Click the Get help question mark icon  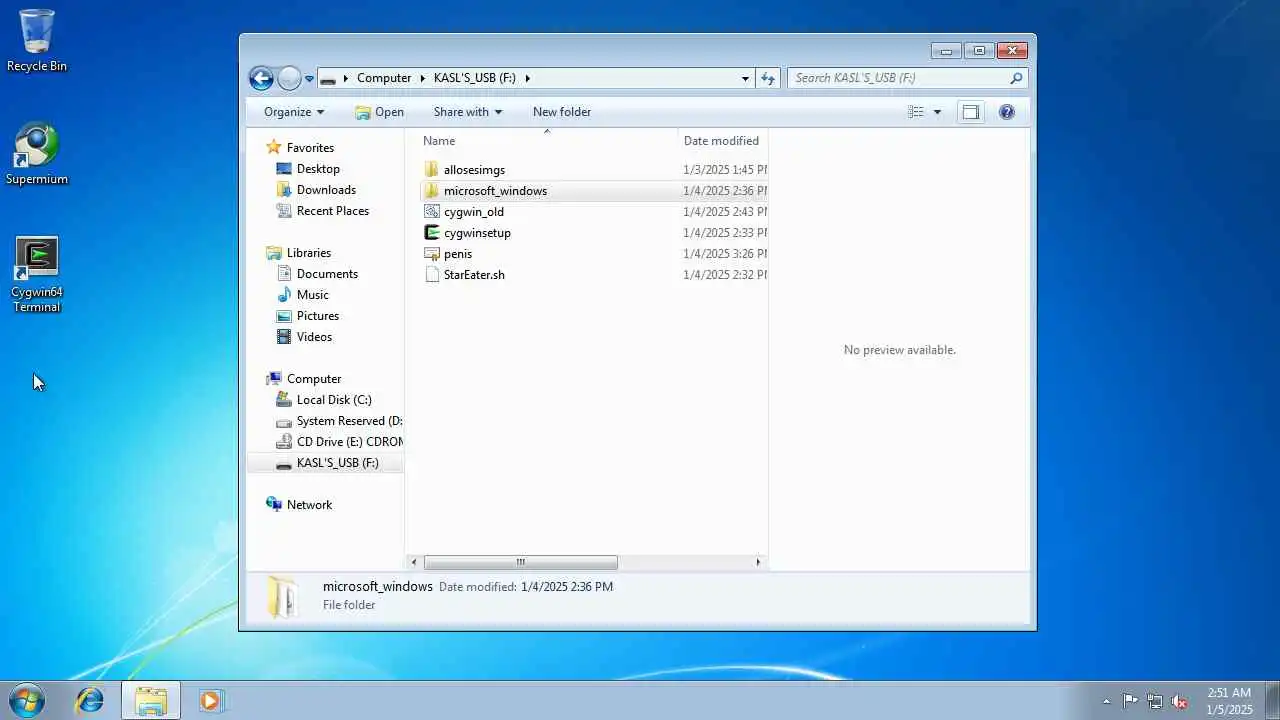(x=1007, y=112)
